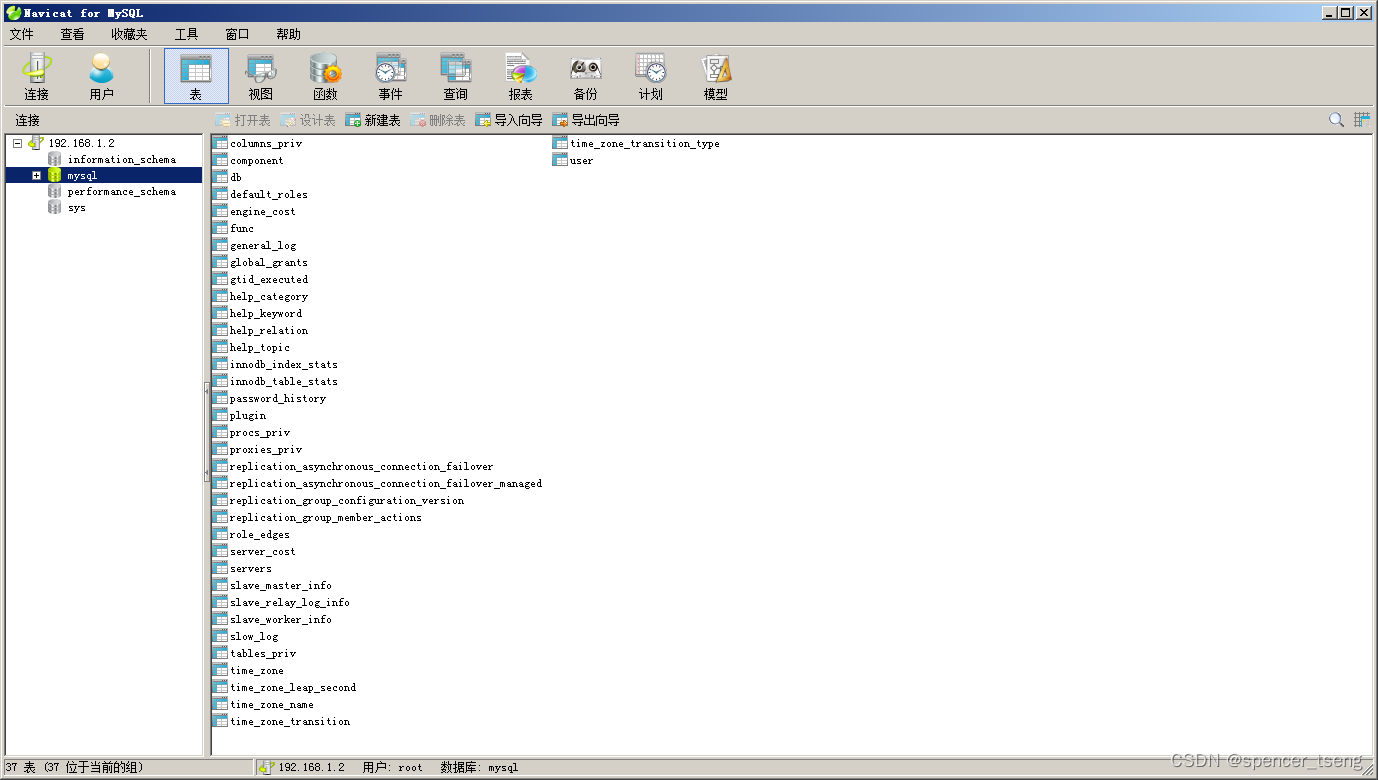Viewport: 1378px width, 780px height.
Task: Select the 用户 (Users) manager icon
Action: tap(100, 75)
